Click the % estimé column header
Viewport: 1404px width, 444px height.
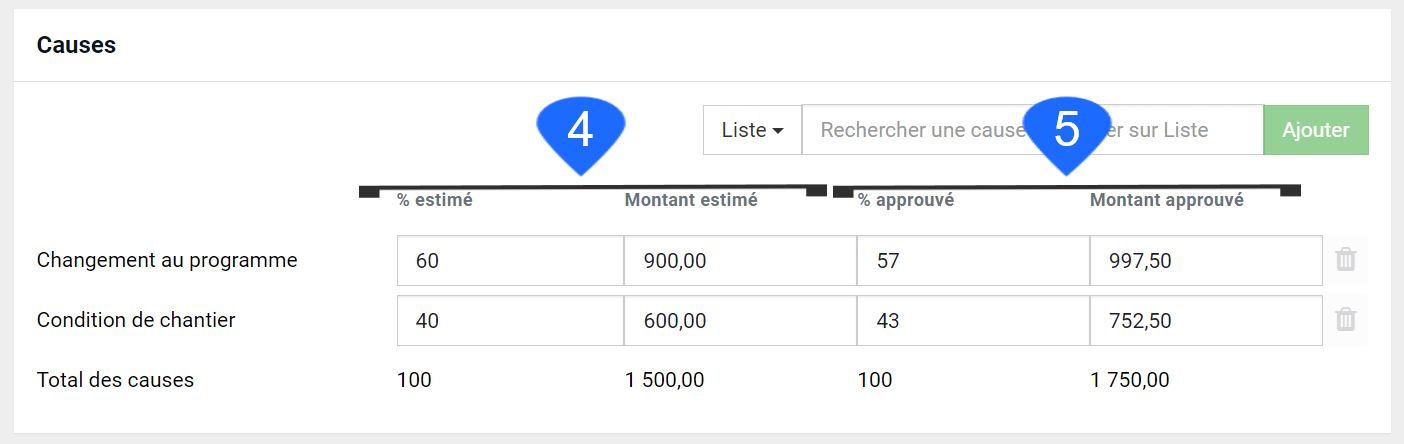pos(434,200)
